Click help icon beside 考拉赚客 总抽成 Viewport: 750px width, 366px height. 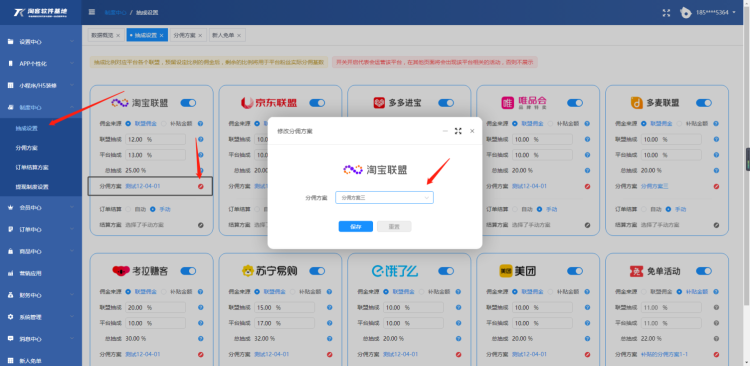[x=200, y=339]
